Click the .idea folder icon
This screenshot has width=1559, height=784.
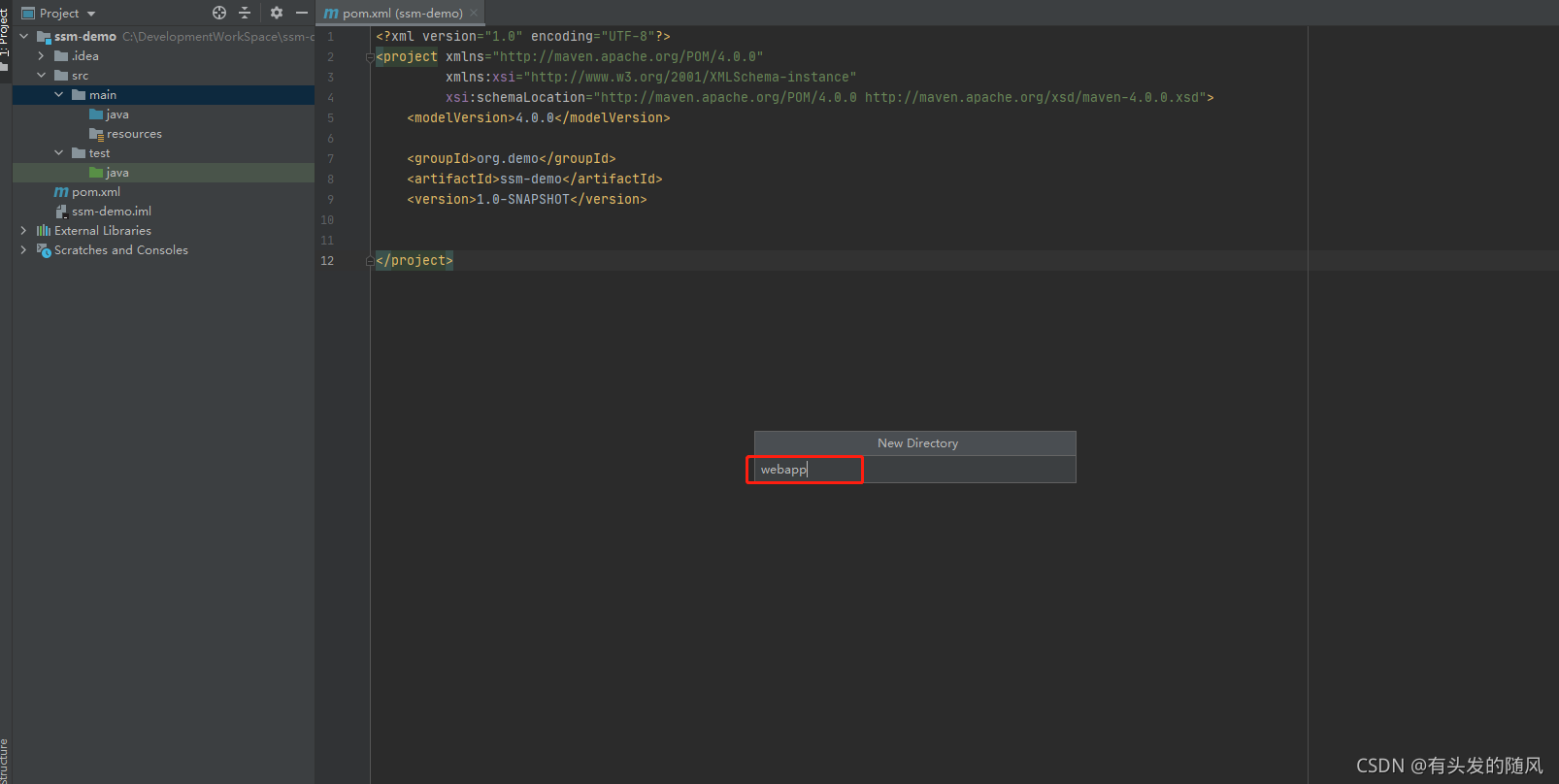(x=61, y=56)
